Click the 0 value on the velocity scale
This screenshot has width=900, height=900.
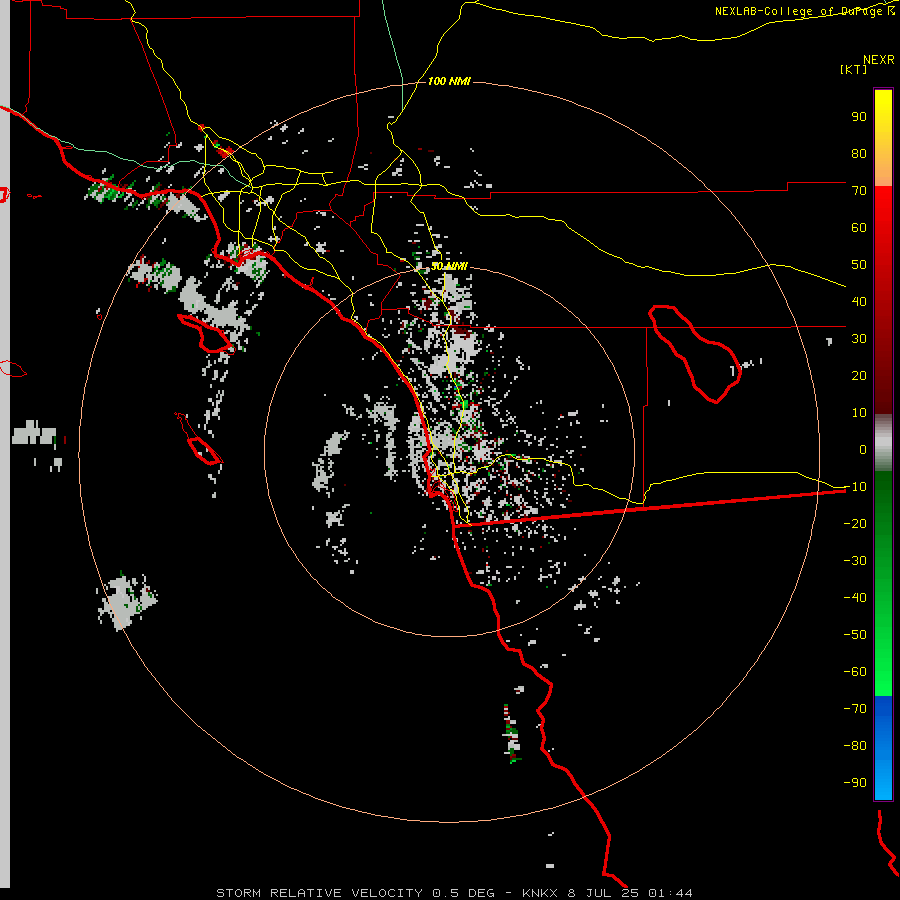pyautogui.click(x=863, y=450)
